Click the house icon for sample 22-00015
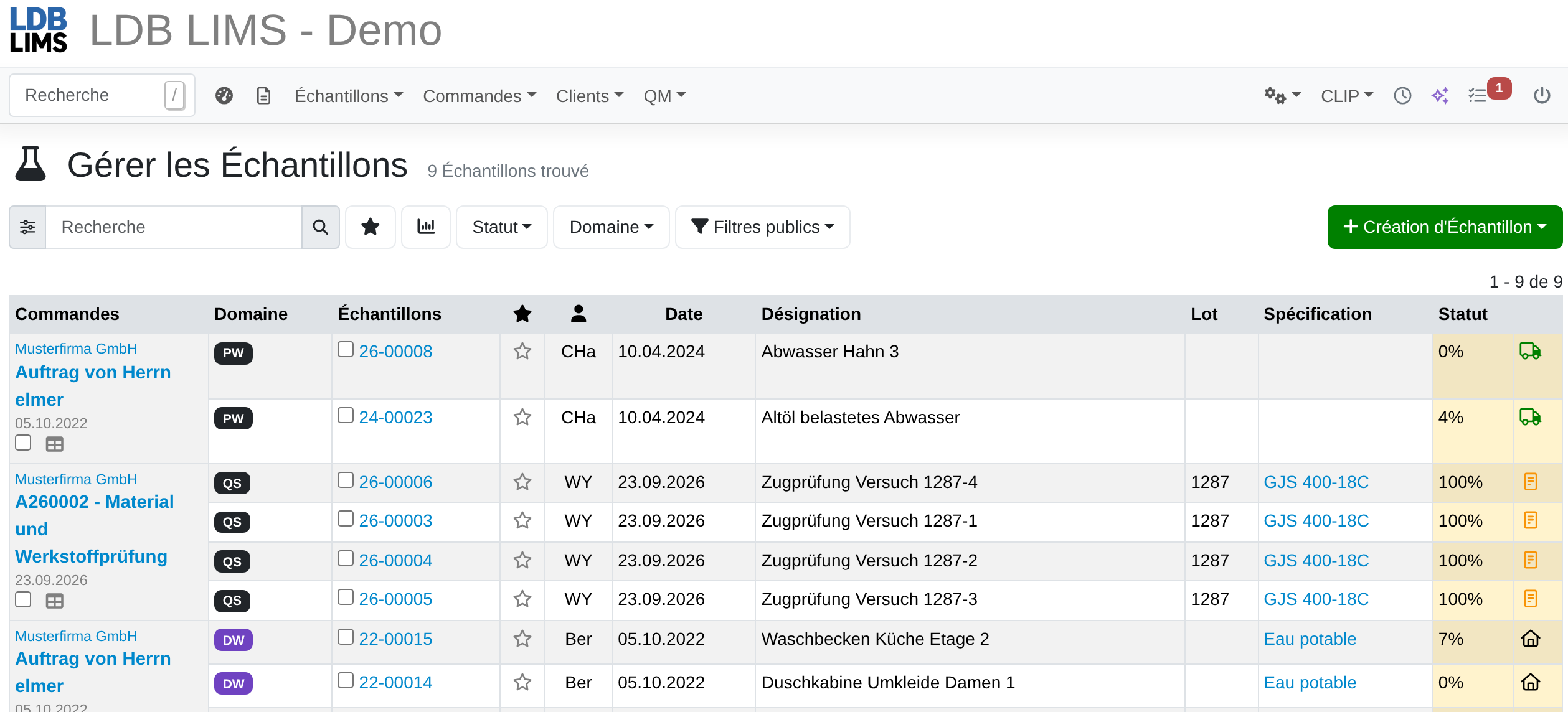 coord(1531,639)
